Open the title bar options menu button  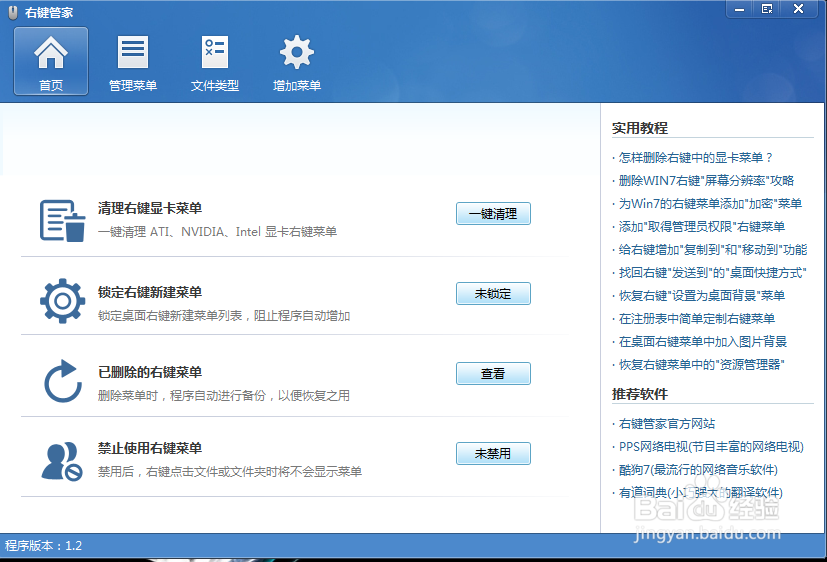tap(767, 9)
